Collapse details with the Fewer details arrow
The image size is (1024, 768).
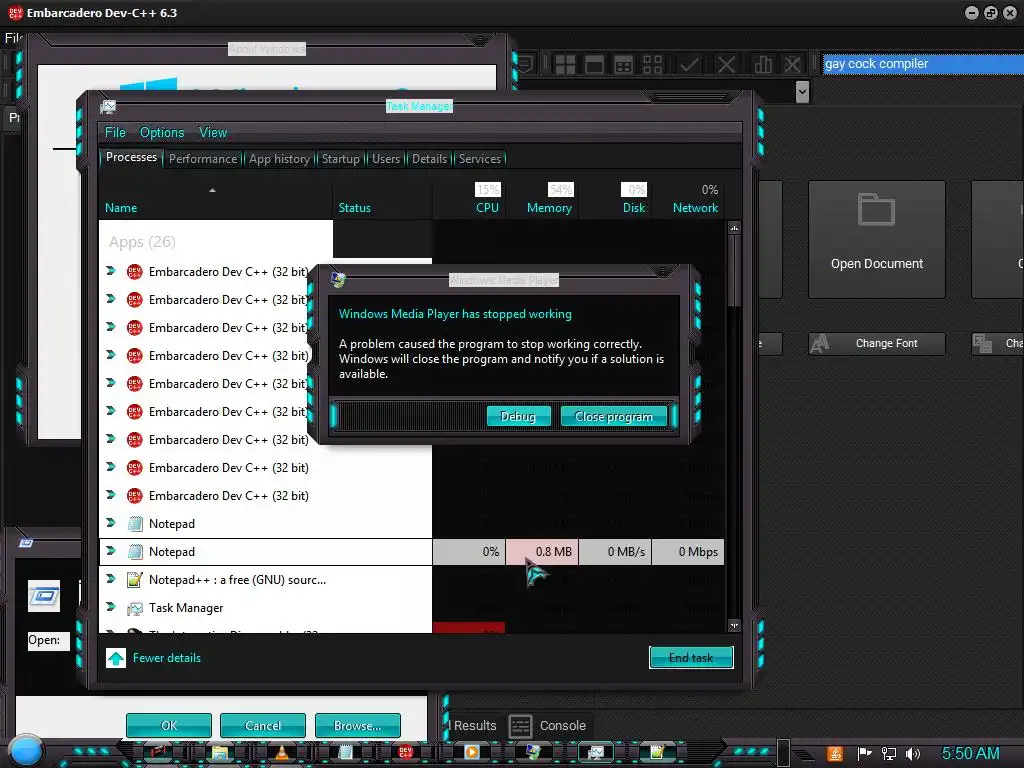pyautogui.click(x=116, y=658)
